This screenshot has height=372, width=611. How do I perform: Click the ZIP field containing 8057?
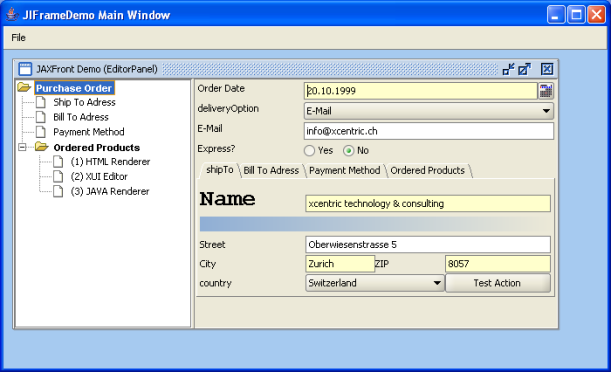(x=498, y=264)
